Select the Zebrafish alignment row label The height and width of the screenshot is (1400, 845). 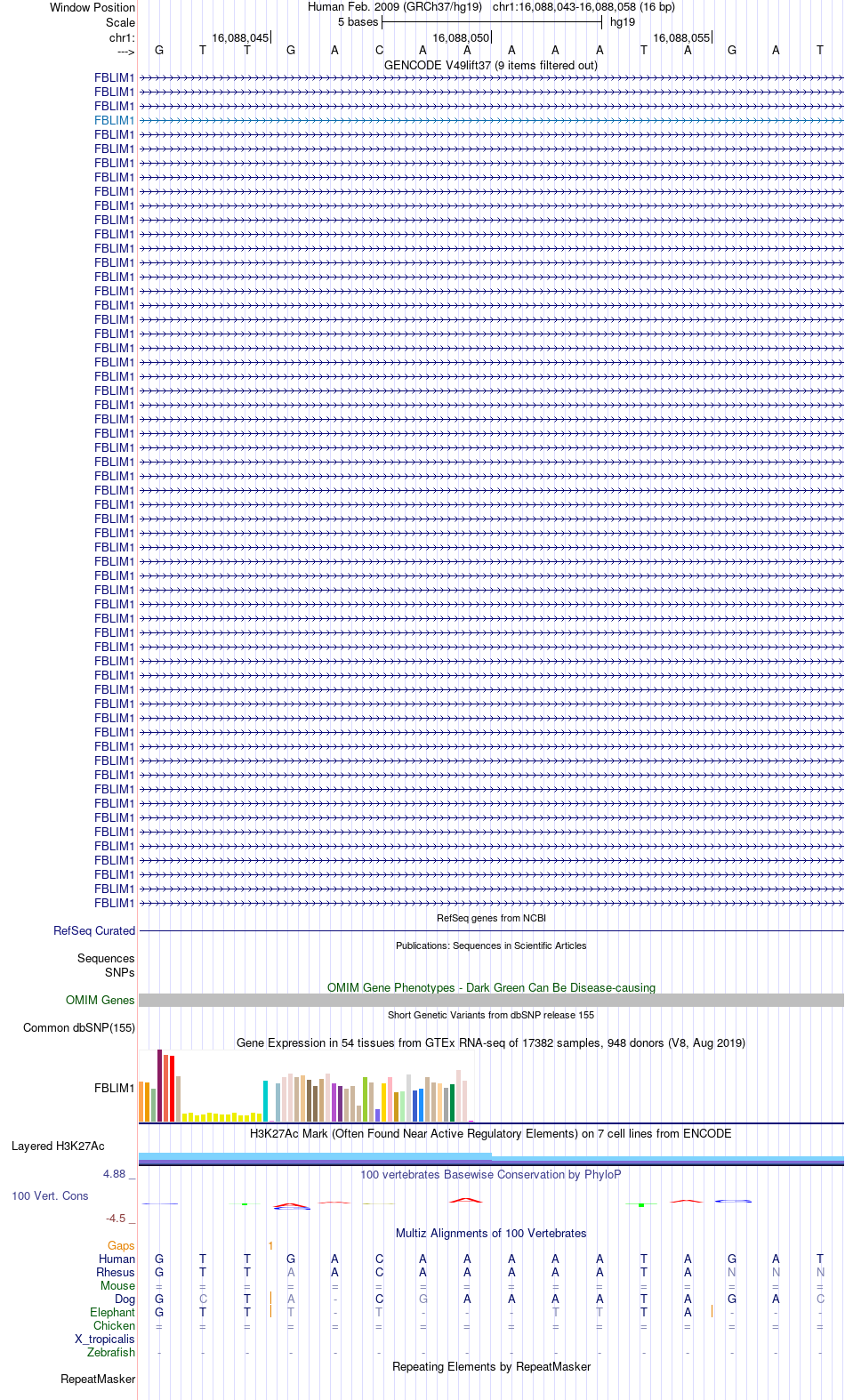tap(111, 1352)
